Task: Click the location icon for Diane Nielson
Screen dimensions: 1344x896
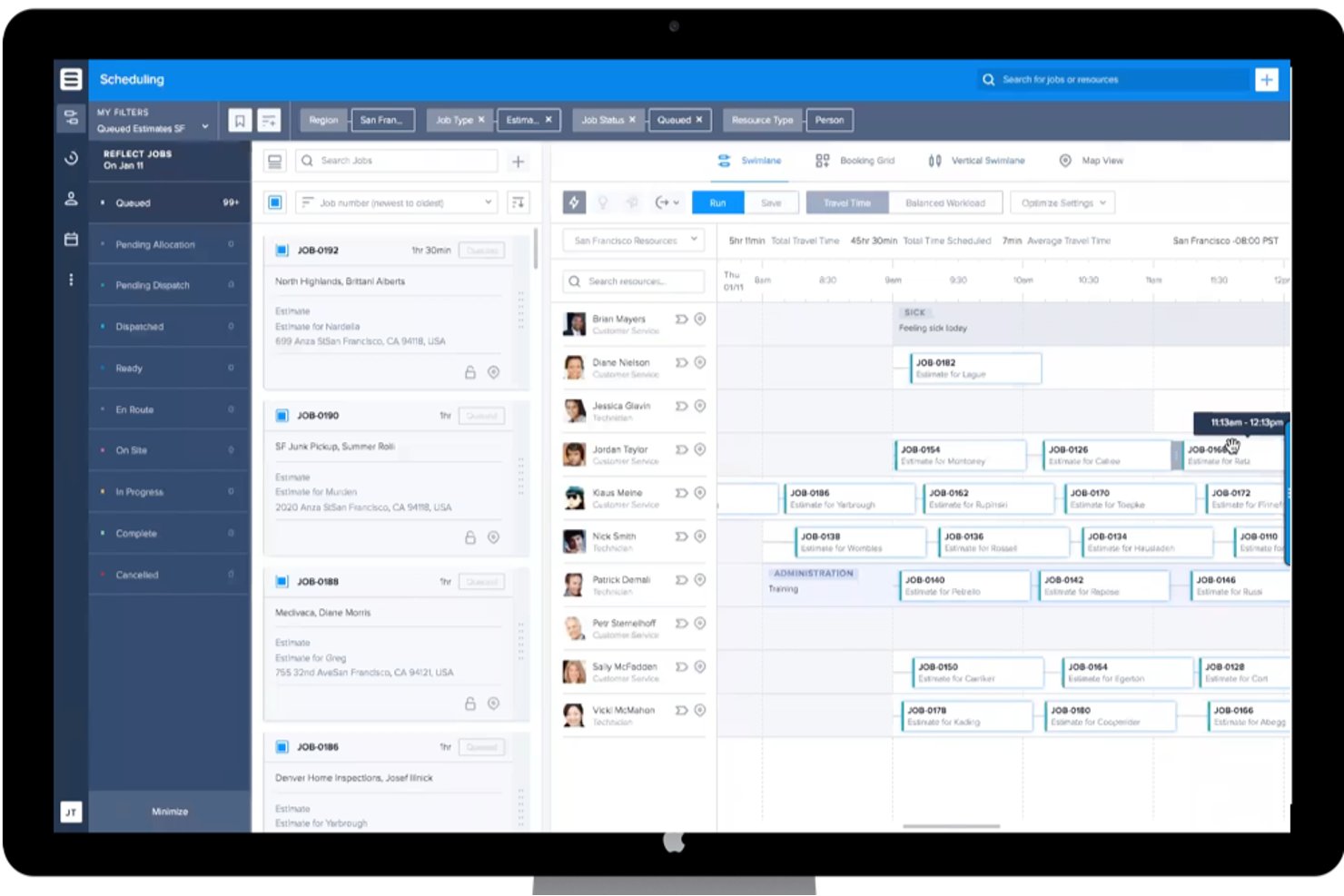Action: pos(700,362)
